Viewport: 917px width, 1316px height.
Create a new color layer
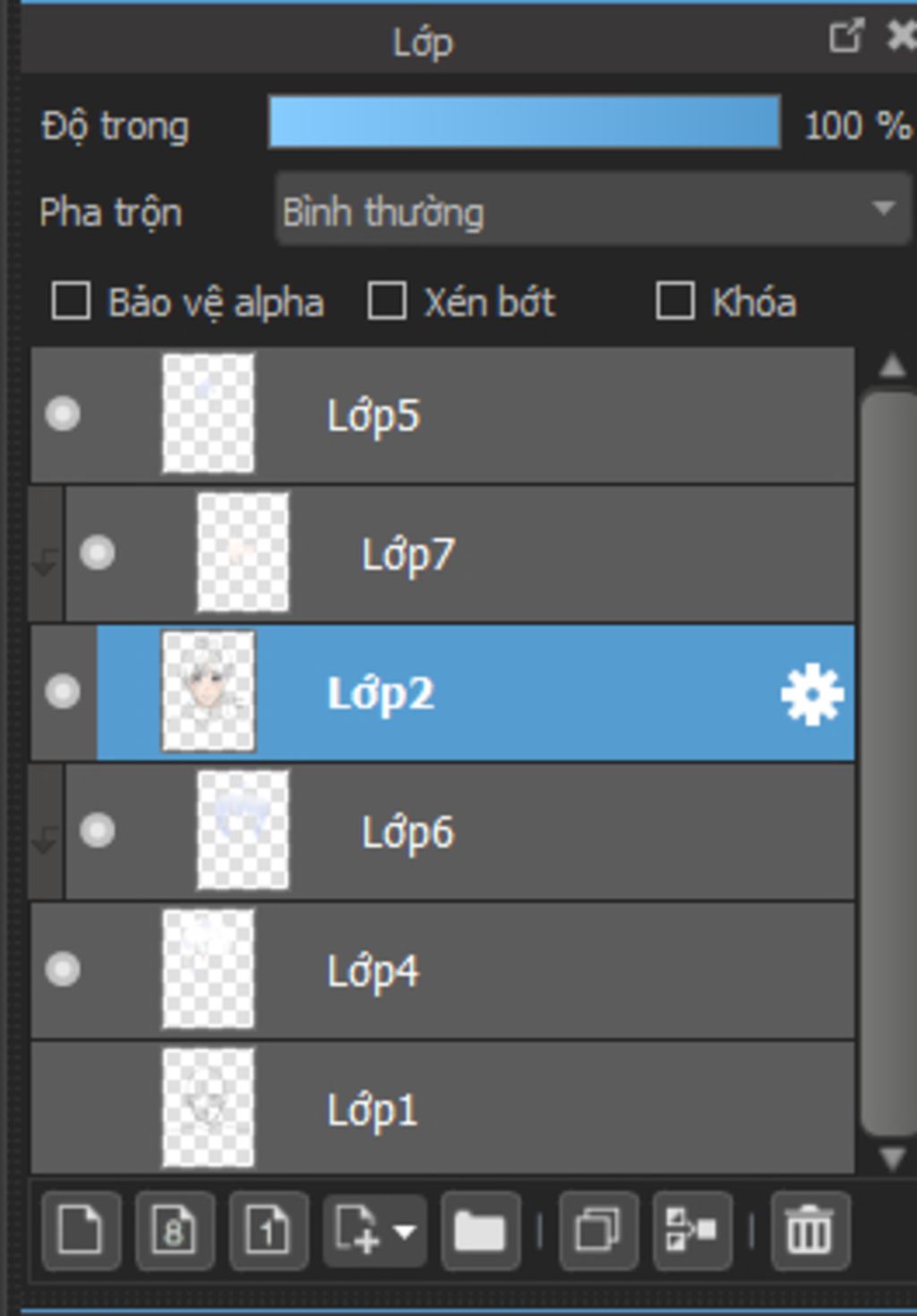pyautogui.click(x=81, y=1231)
